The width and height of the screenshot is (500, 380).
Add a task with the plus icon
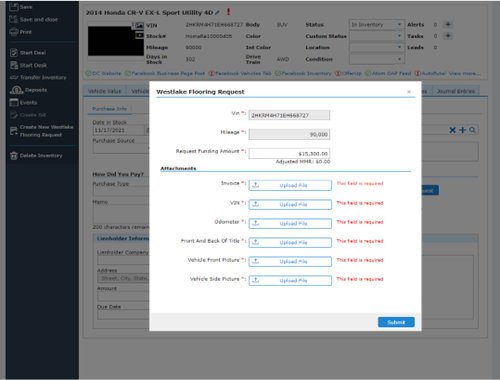(x=448, y=36)
